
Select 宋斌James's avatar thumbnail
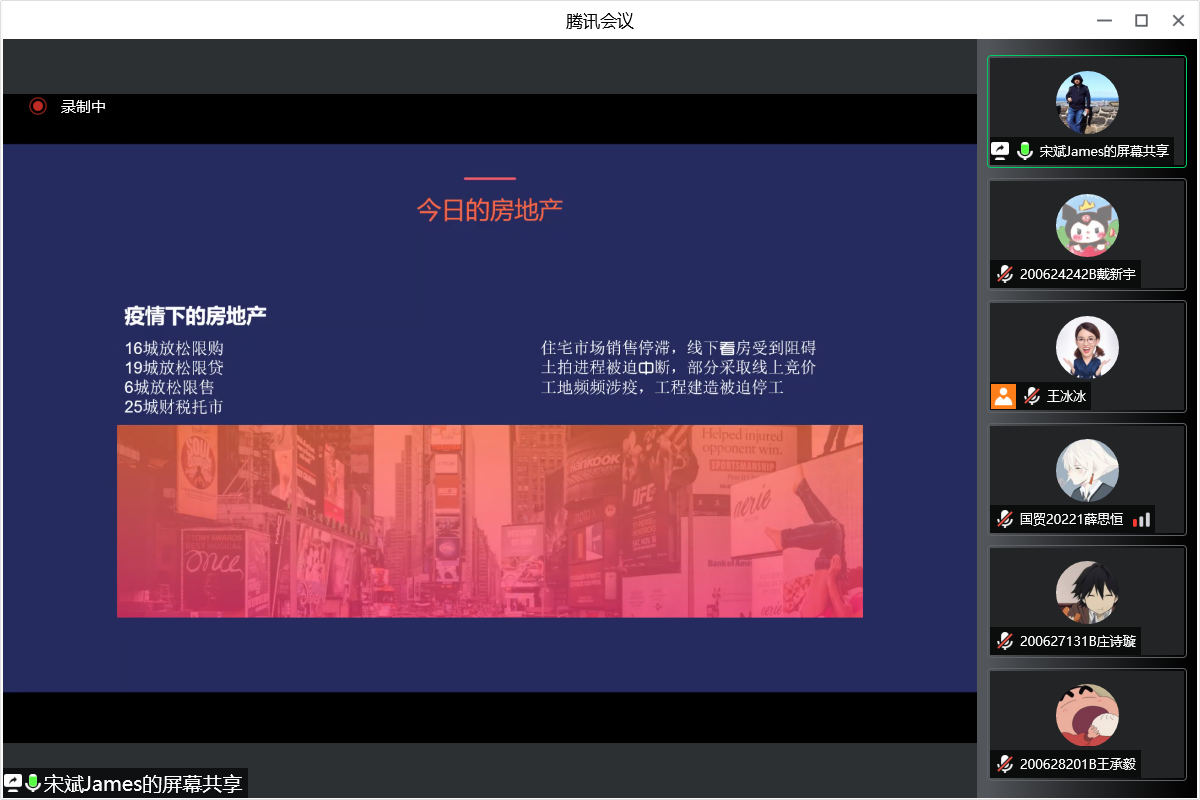point(1087,102)
